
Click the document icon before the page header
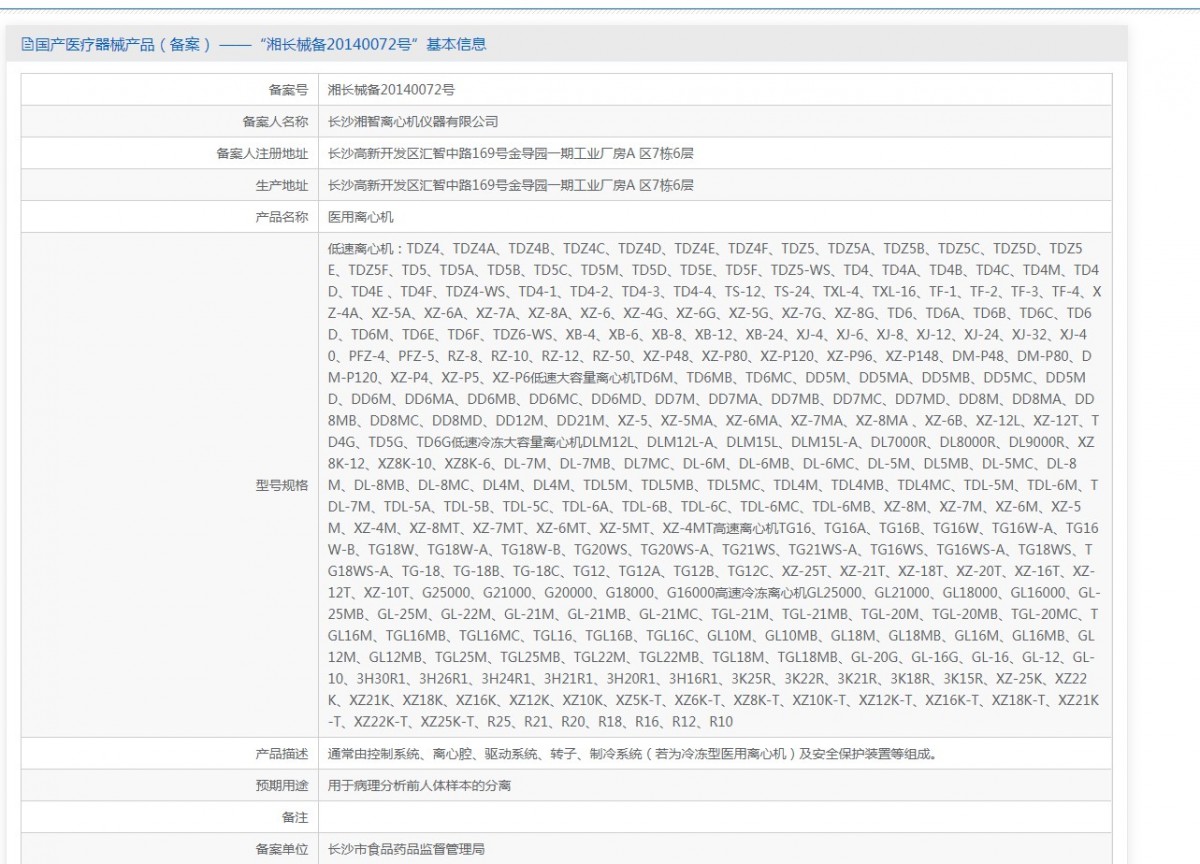27,45
